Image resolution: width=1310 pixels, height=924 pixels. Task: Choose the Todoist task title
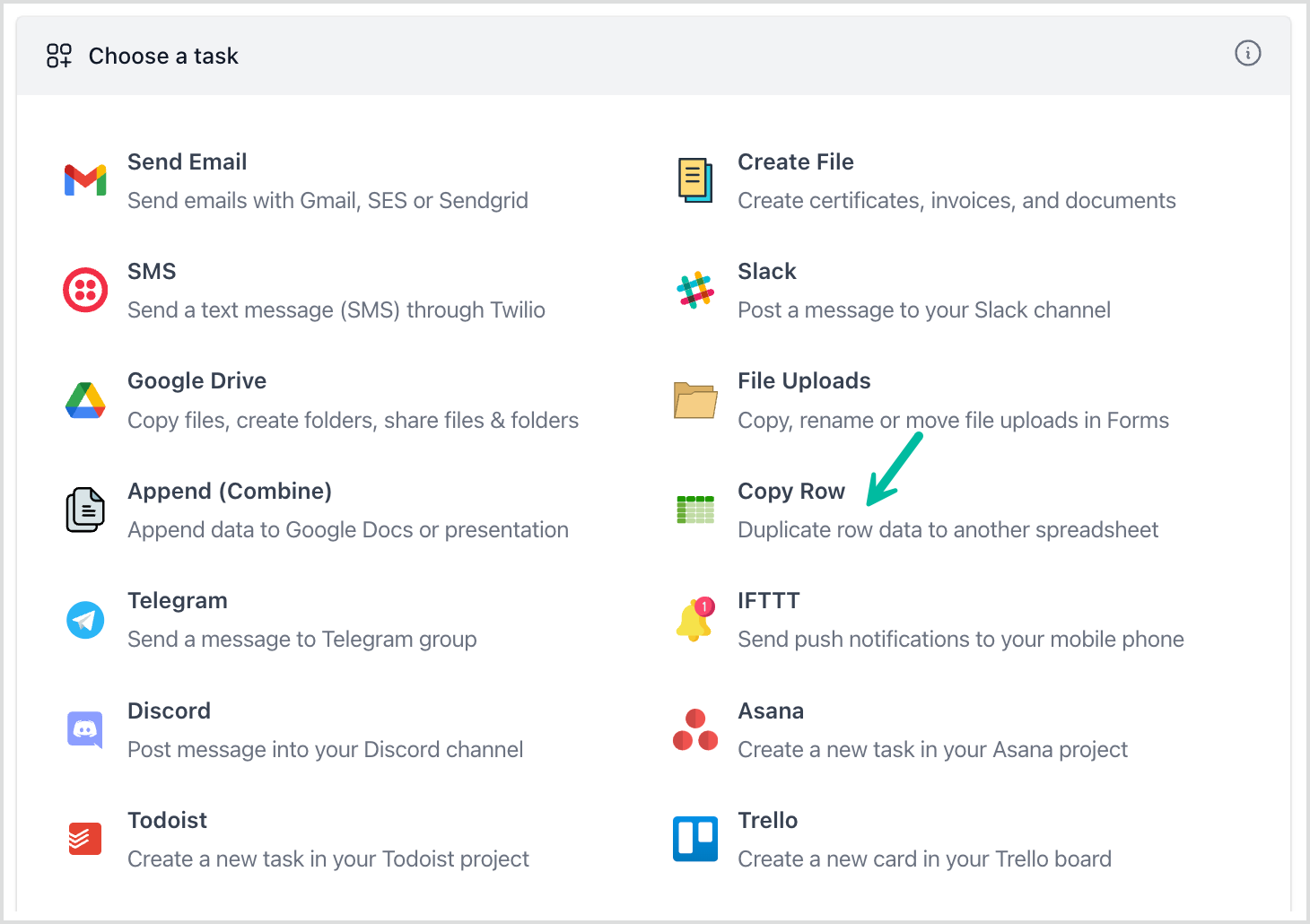tap(167, 820)
